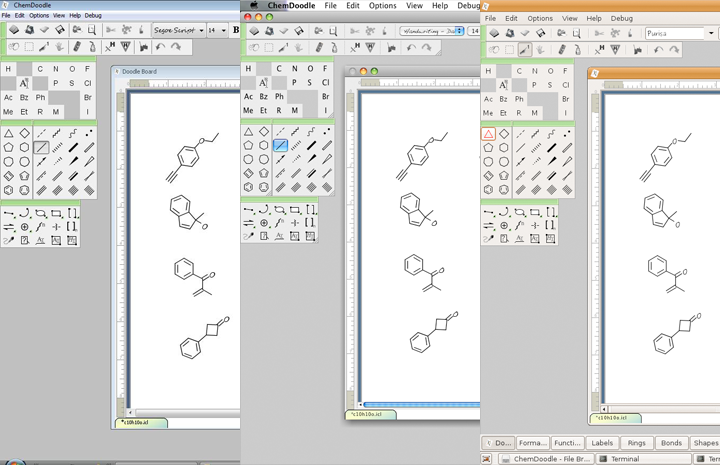Select rectangular marquee tool in Windows toolbar
The width and height of the screenshot is (720, 465).
pos(29,47)
